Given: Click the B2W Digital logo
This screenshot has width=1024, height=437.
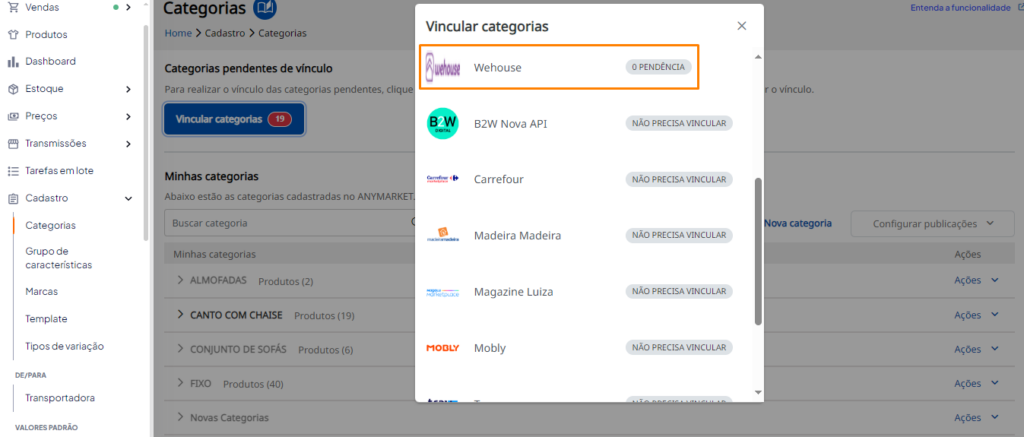Looking at the screenshot, I should [x=442, y=123].
